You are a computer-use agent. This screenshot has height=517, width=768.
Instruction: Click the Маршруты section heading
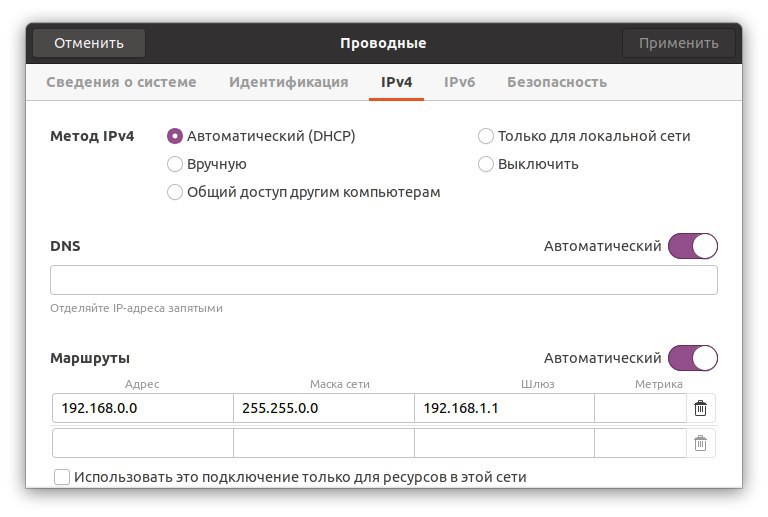tap(90, 358)
